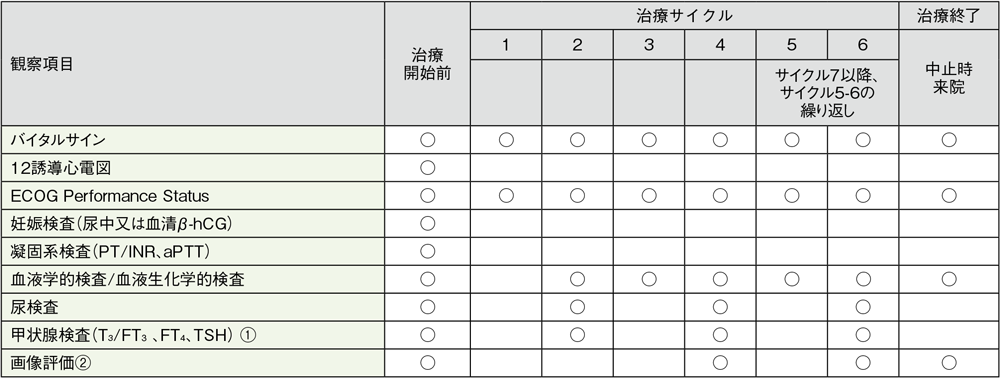Click 血液学的検査 circle under 中止時来院

pyautogui.click(x=949, y=279)
